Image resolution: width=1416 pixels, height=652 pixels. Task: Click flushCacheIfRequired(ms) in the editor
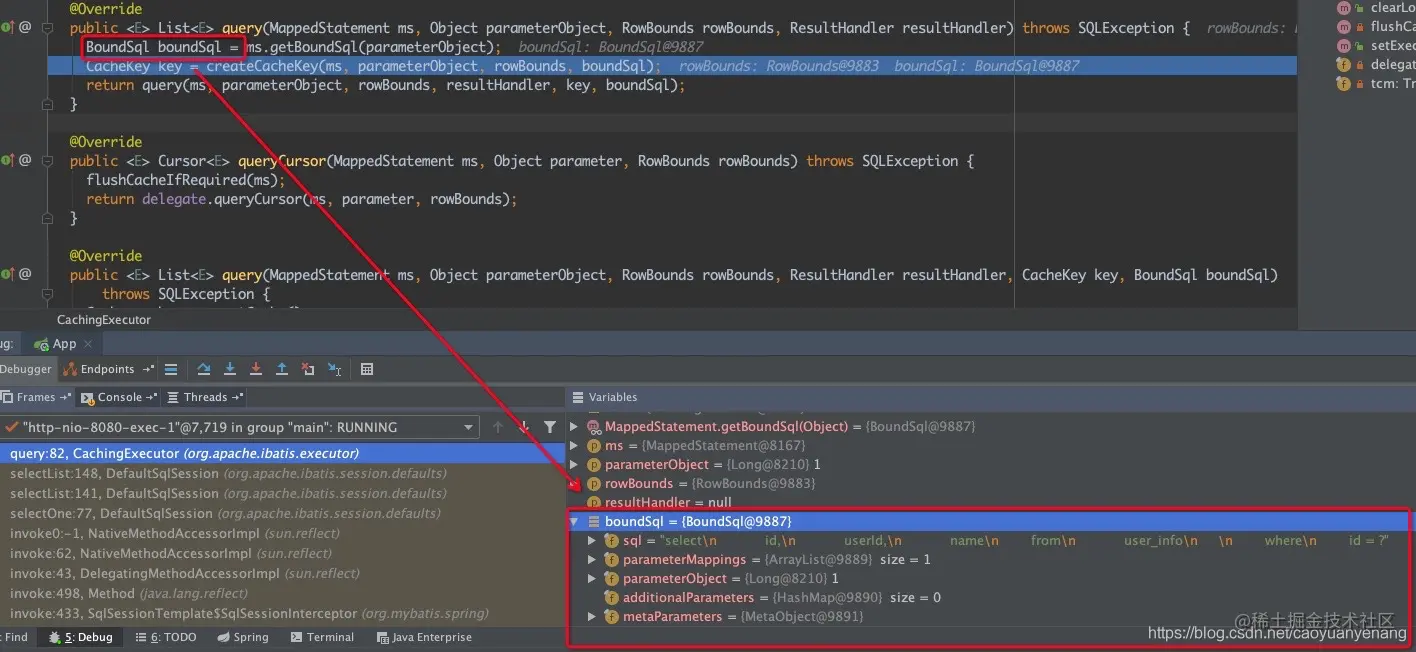click(x=183, y=180)
